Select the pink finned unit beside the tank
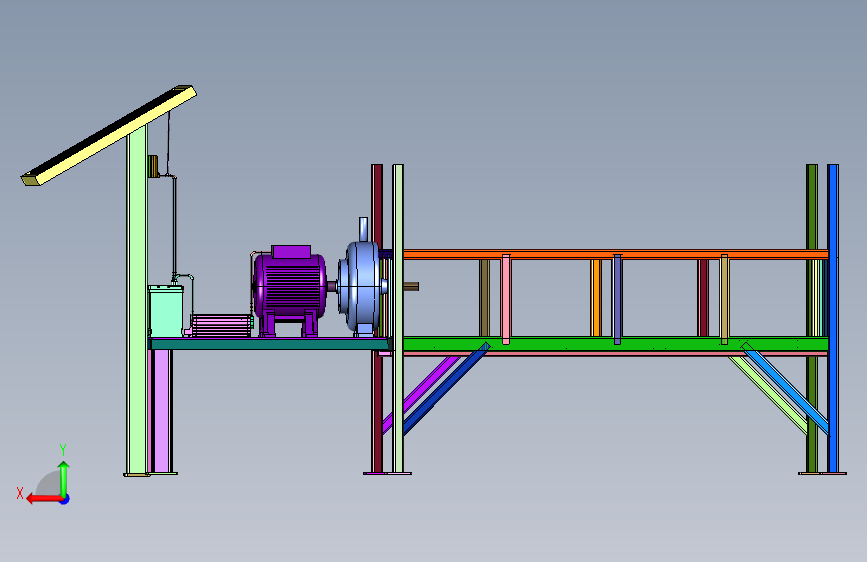This screenshot has height=562, width=867. click(221, 326)
